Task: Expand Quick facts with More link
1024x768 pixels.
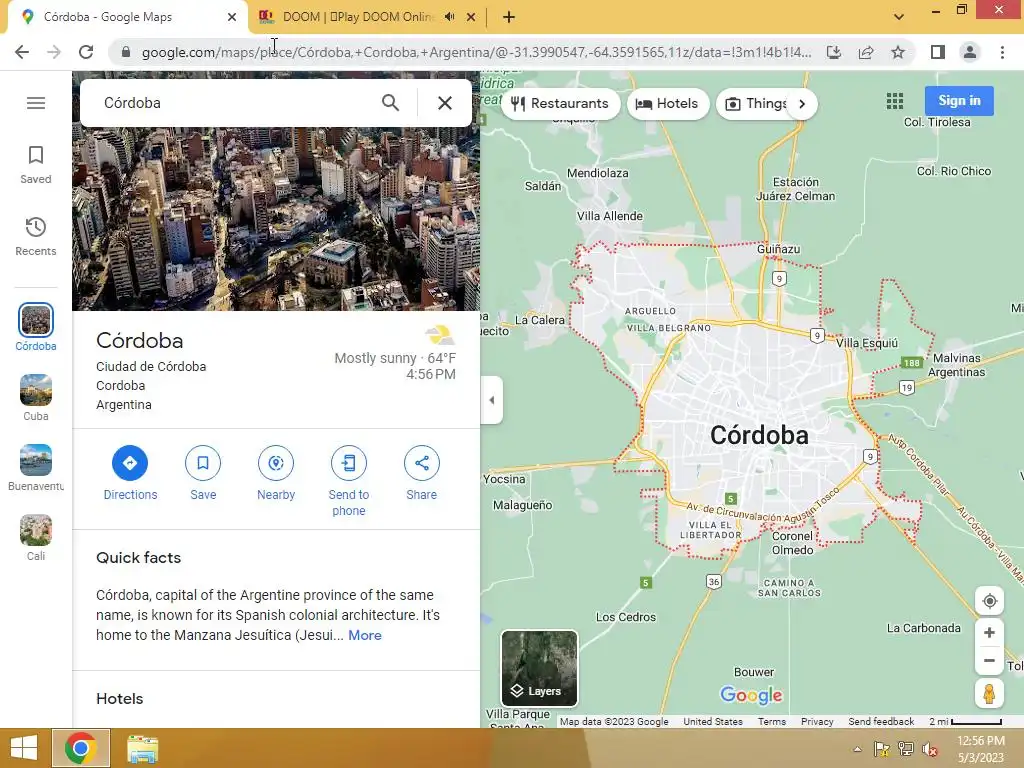Action: [365, 635]
